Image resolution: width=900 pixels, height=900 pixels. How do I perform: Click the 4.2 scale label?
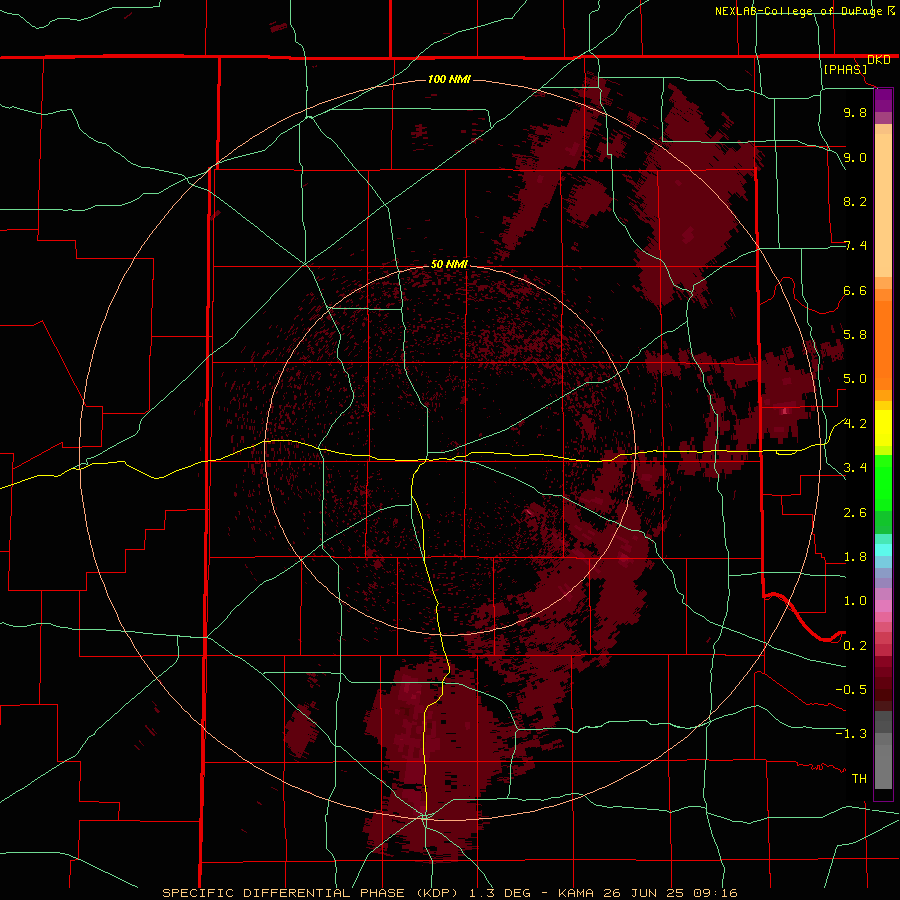(855, 424)
